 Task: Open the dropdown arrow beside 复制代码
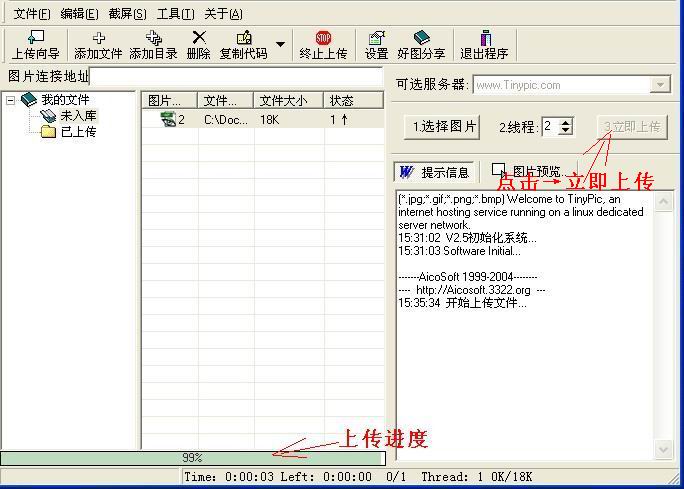coord(280,45)
